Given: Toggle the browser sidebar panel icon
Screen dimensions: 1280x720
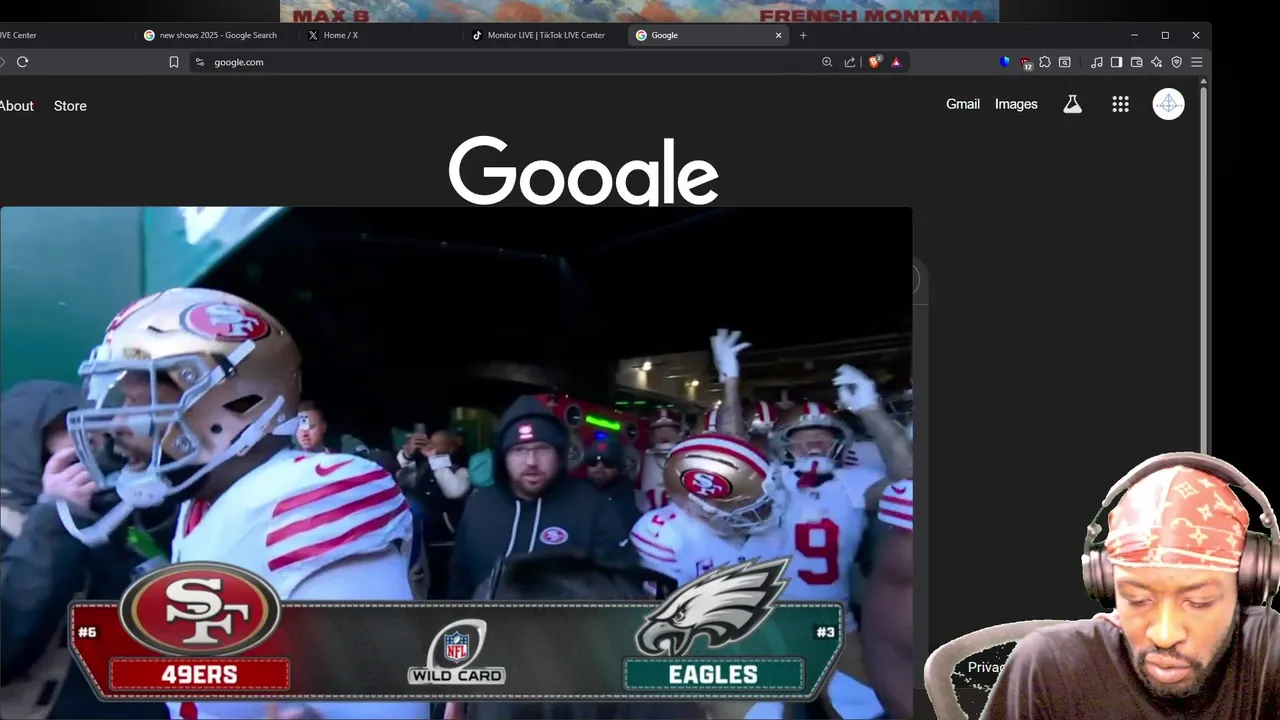Looking at the screenshot, I should click(1117, 62).
